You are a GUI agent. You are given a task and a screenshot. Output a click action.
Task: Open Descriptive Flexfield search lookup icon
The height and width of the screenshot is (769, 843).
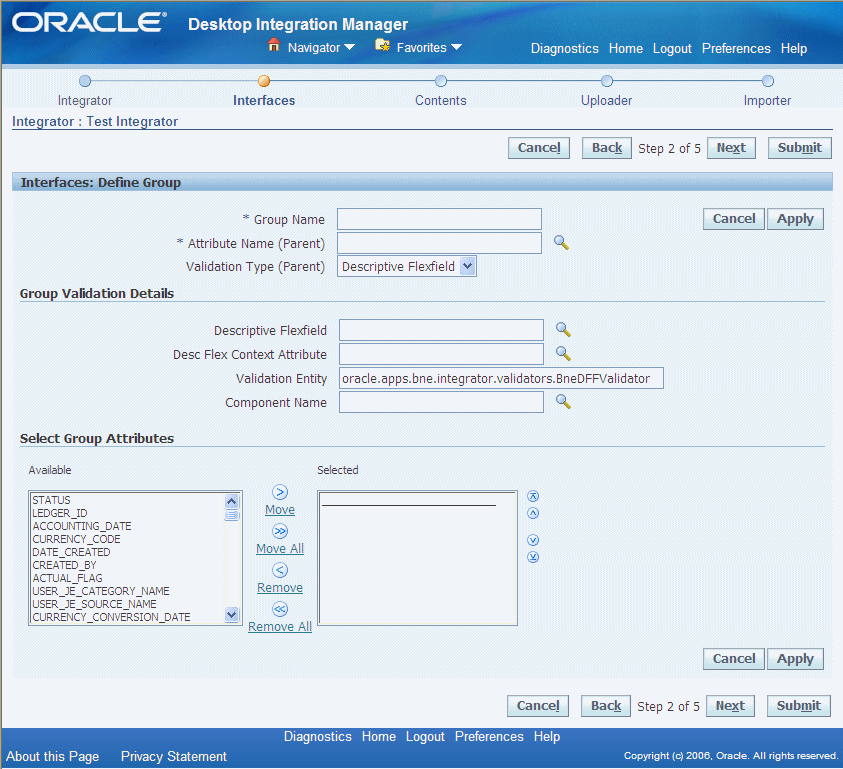pyautogui.click(x=563, y=329)
